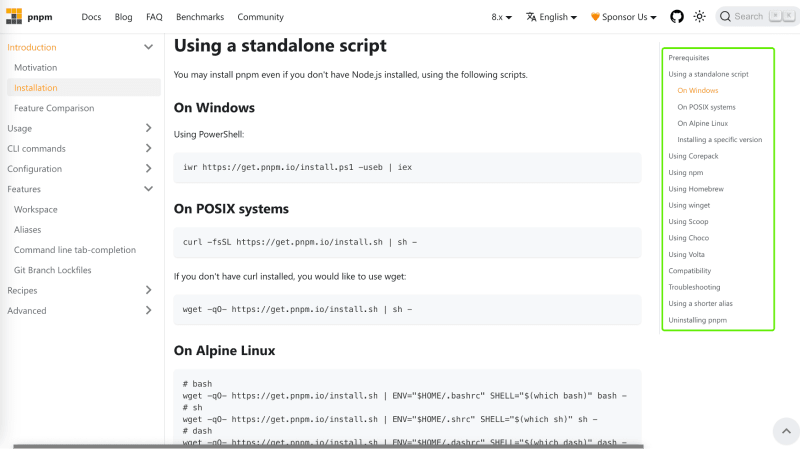Expand the Recipes sidebar section

[148, 290]
